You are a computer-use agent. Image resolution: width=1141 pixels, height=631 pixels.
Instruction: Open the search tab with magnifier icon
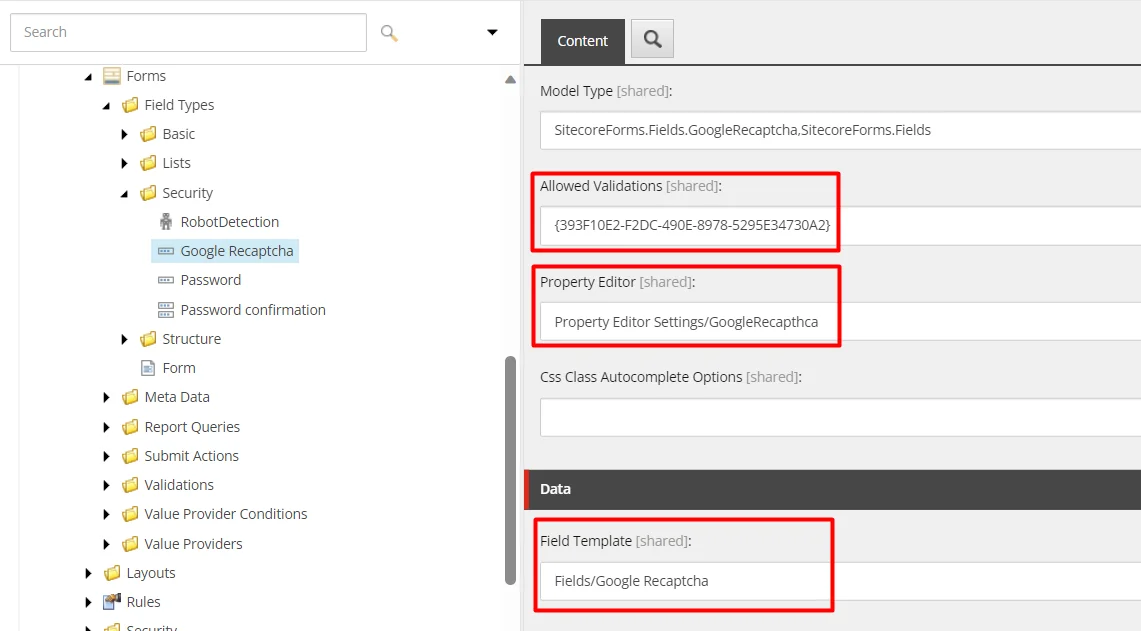click(x=652, y=39)
